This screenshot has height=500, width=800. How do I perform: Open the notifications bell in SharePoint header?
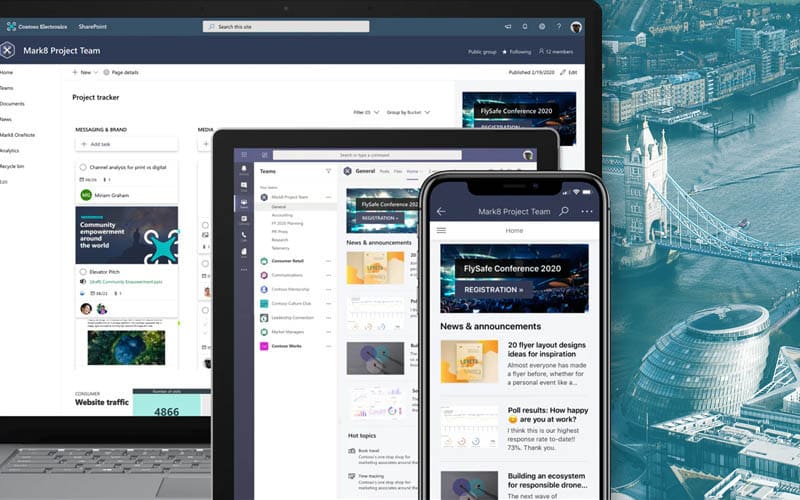click(x=524, y=27)
